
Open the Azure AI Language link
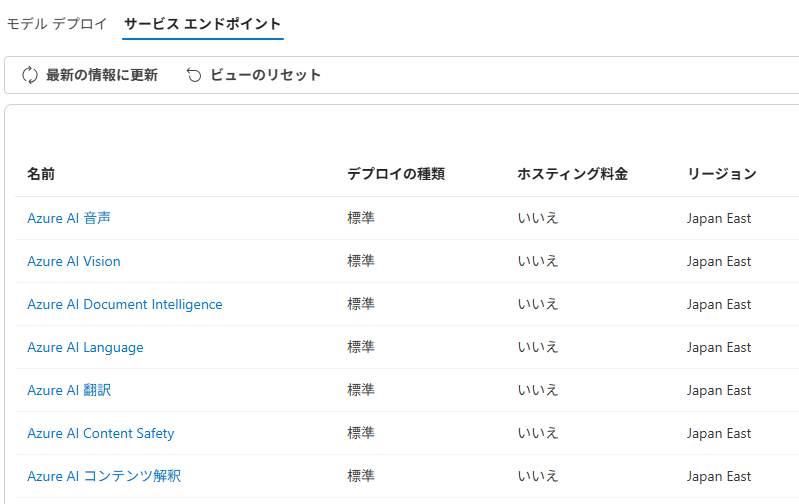tap(85, 348)
